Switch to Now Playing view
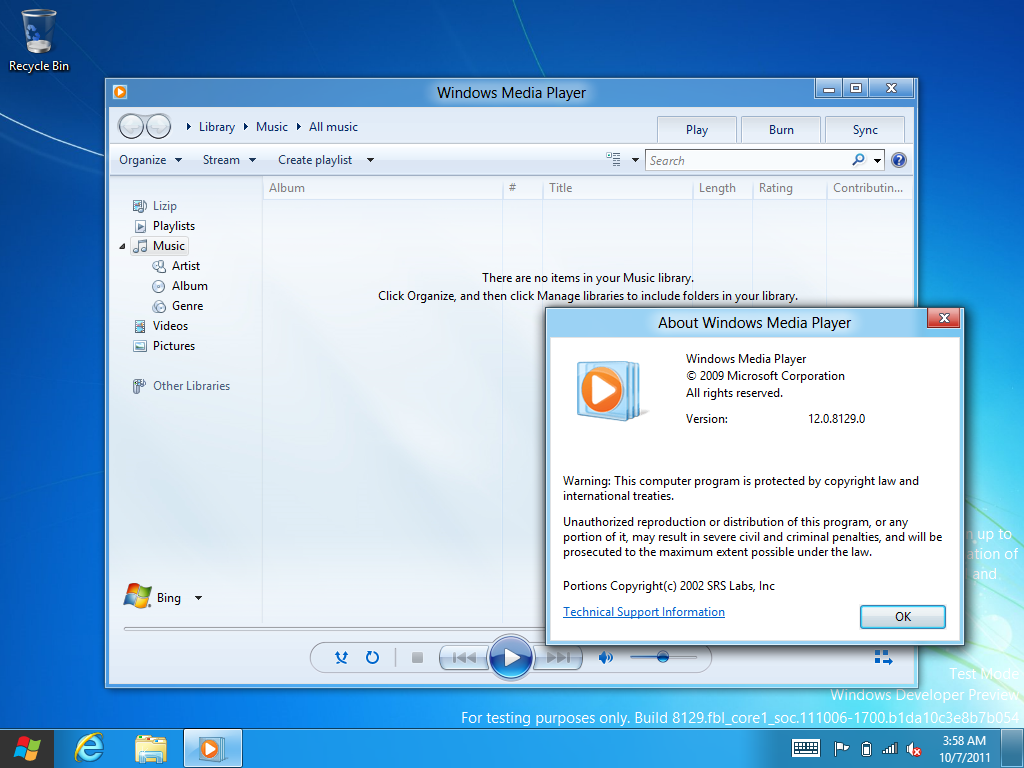The width and height of the screenshot is (1024, 768). [x=883, y=657]
